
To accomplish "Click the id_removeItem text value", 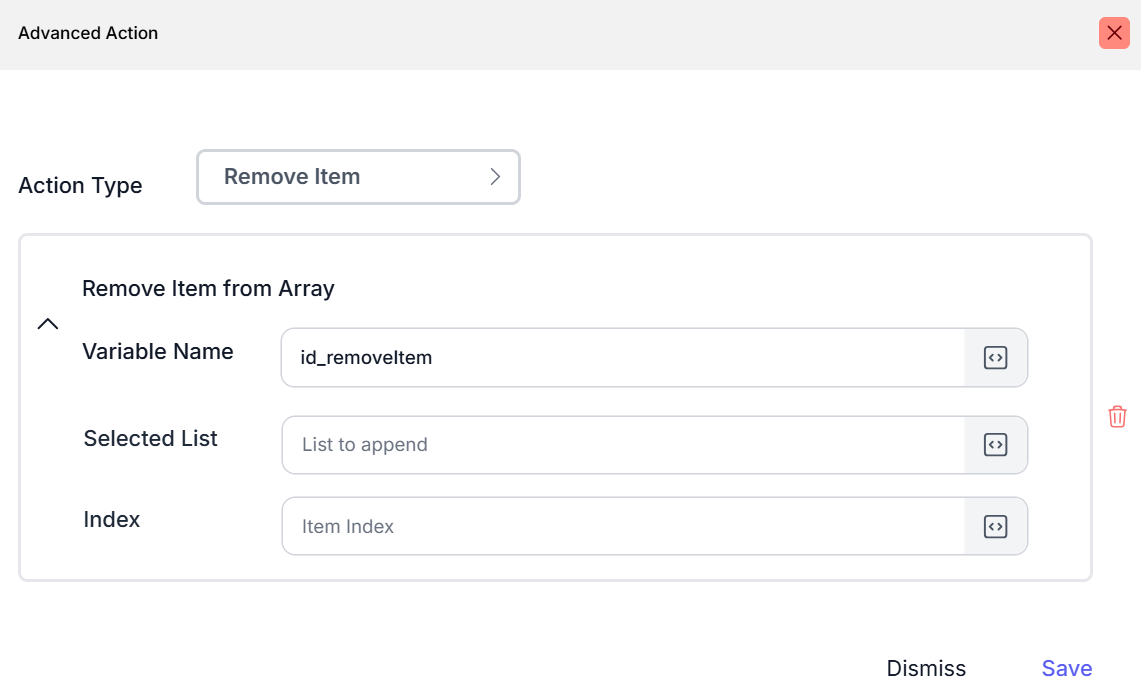I will (366, 358).
